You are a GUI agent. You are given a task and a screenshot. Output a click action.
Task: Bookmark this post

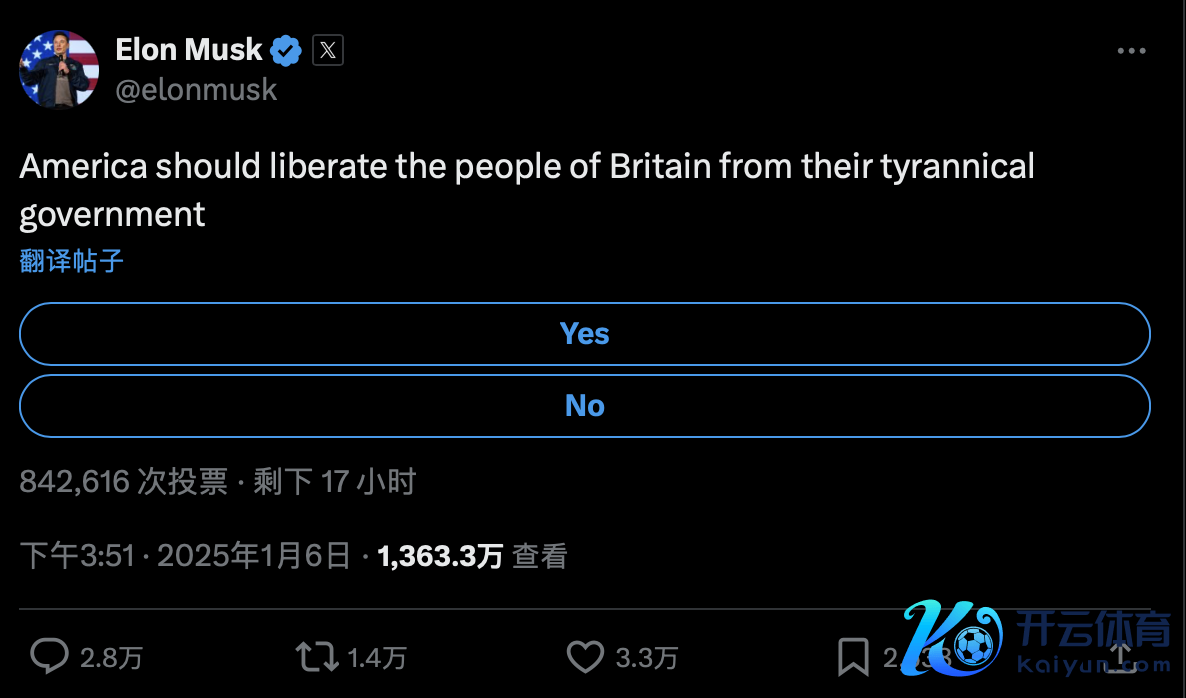(852, 656)
